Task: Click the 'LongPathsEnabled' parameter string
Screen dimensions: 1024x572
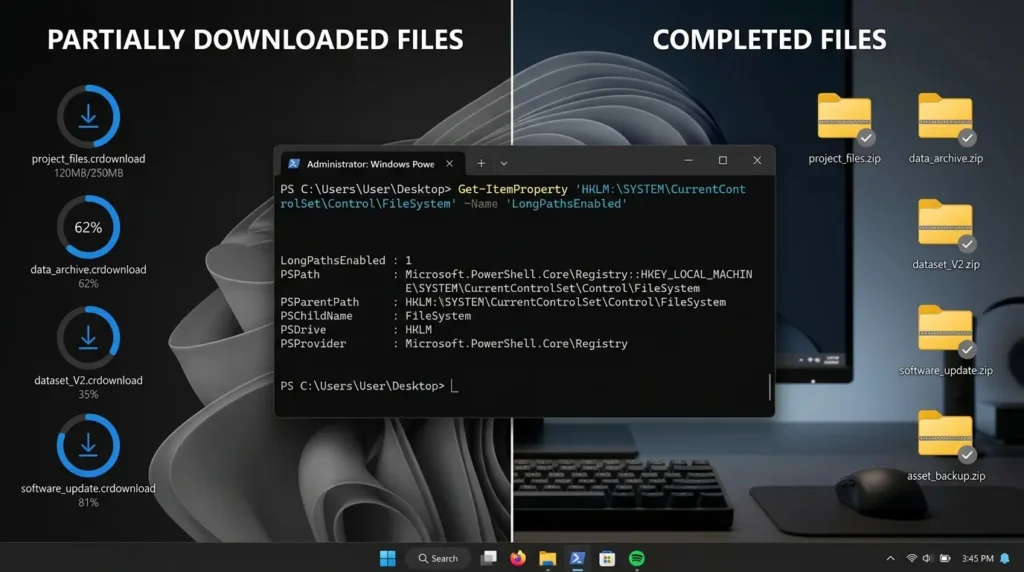Action: (566, 204)
